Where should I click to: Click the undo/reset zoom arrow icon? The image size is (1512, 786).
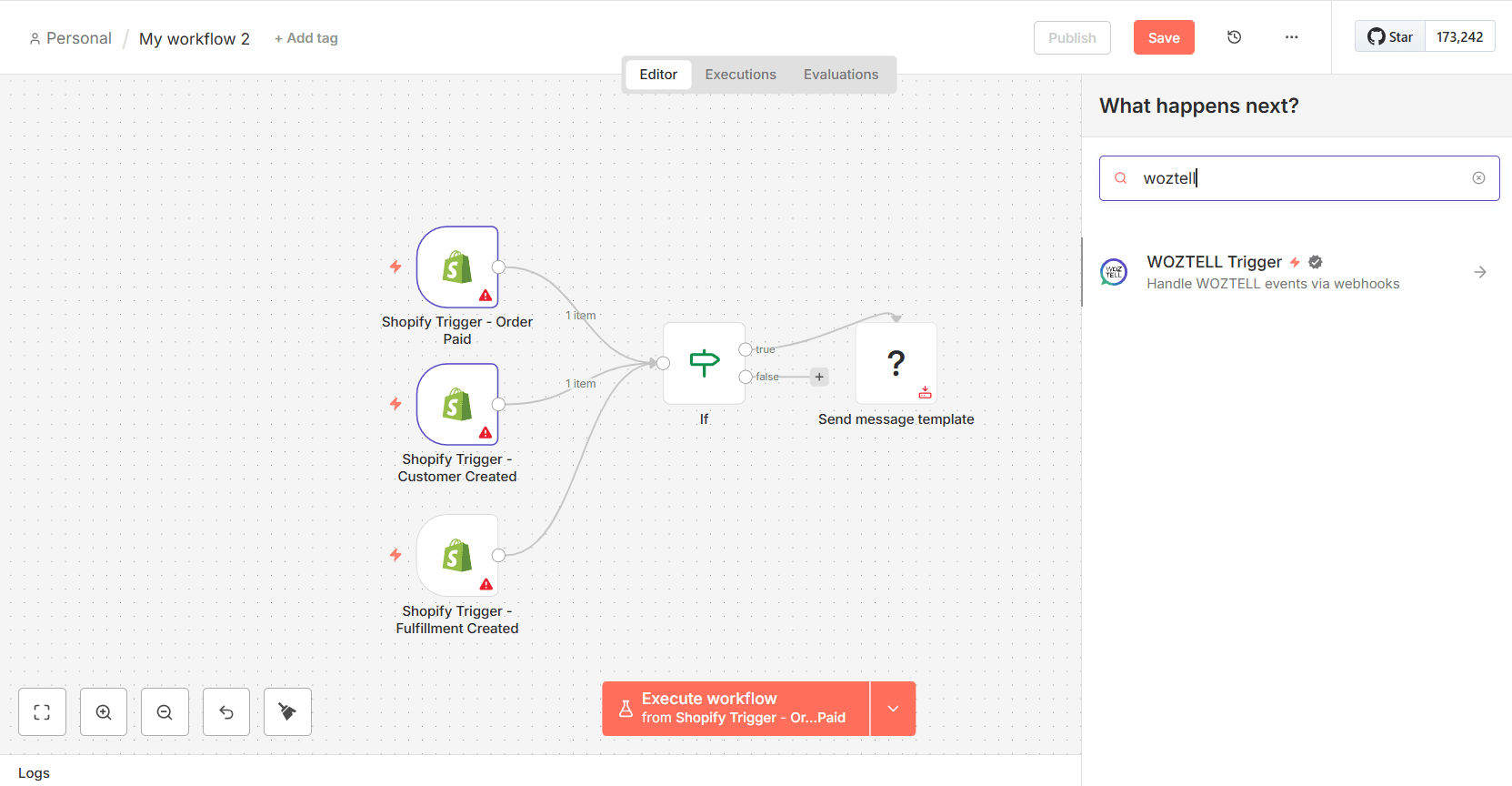point(226,712)
